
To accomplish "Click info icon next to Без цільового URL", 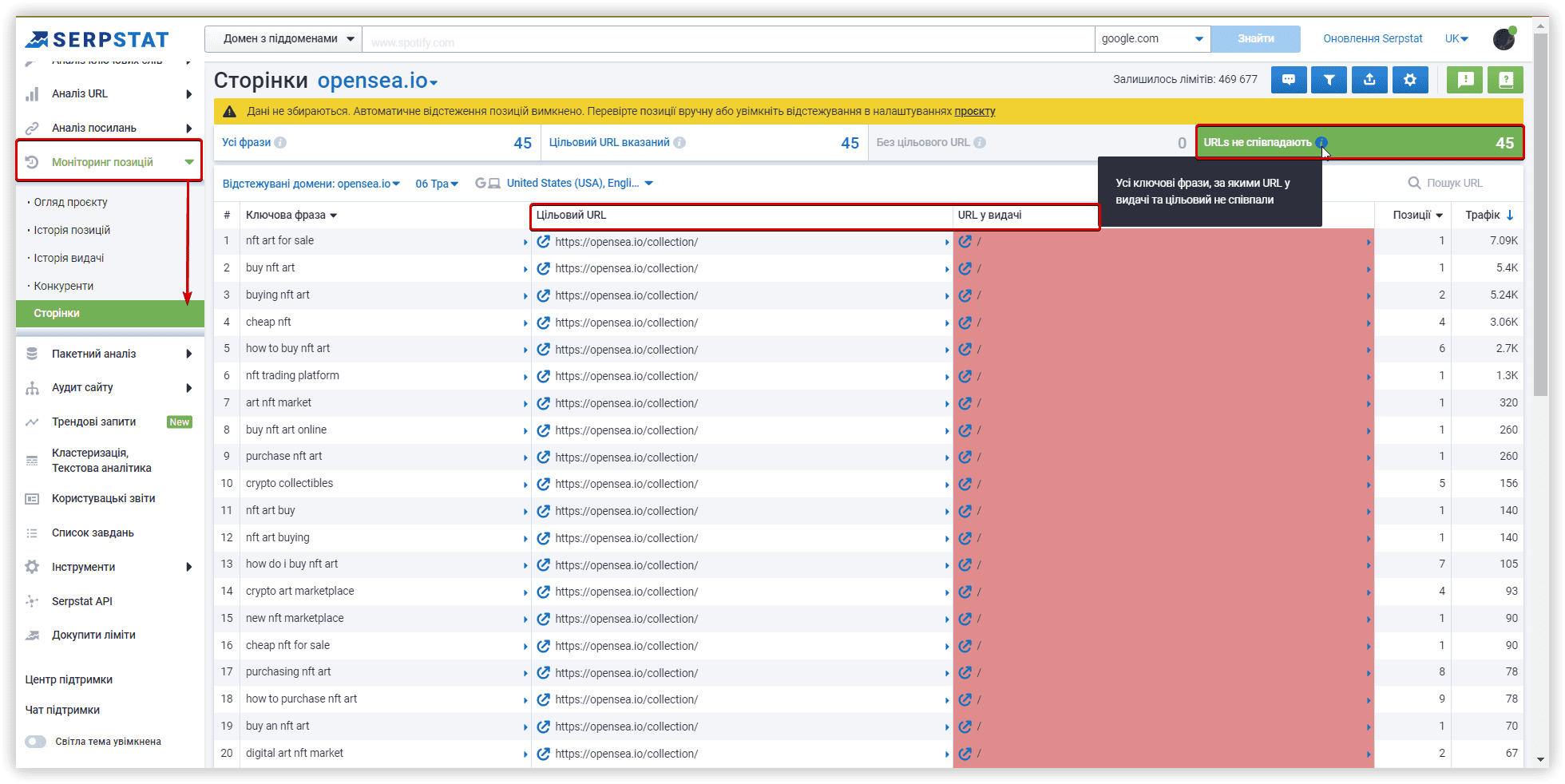I will click(980, 142).
